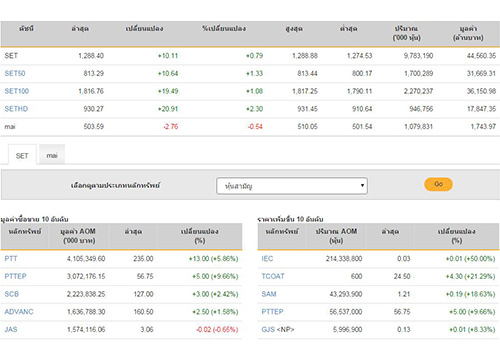Select SCB last price 127.00
500x360 pixels.
click(x=144, y=294)
